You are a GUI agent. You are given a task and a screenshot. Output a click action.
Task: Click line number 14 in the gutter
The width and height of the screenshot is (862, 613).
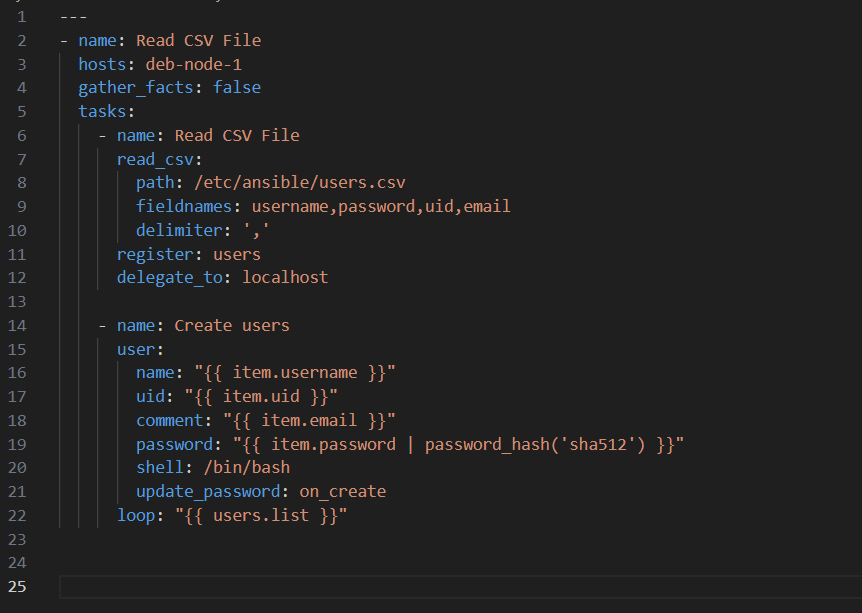click(17, 325)
